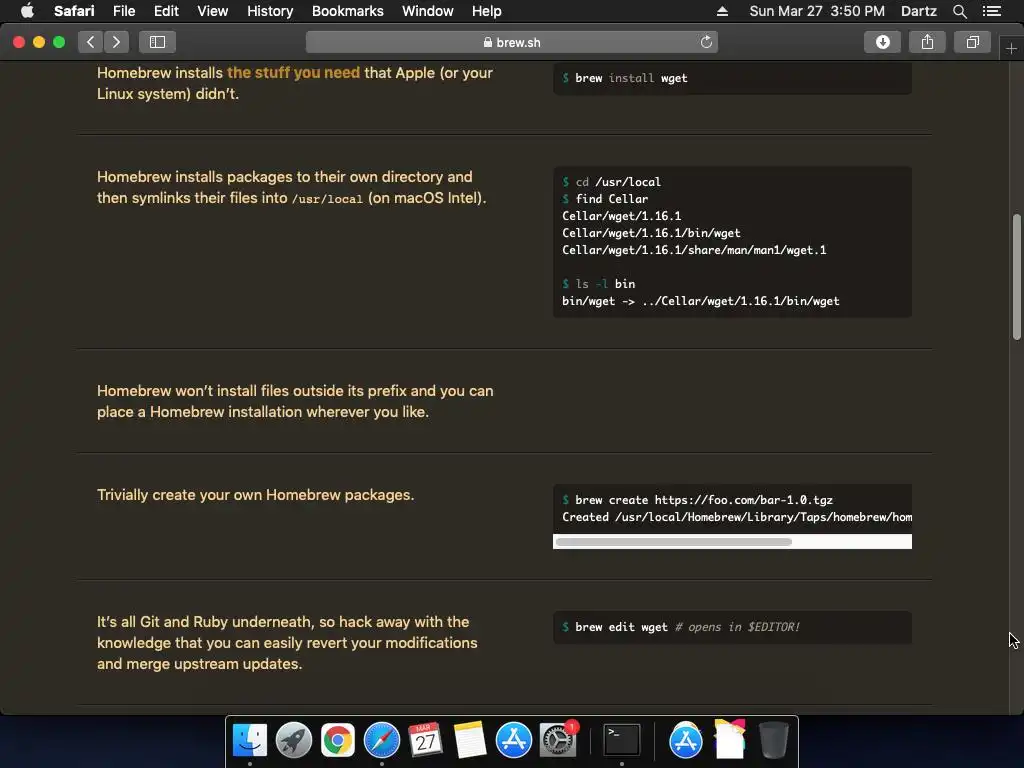Click 'bin/wget -> ../Cellar/wget/1.16.1/bin/wget' line

[x=701, y=300]
